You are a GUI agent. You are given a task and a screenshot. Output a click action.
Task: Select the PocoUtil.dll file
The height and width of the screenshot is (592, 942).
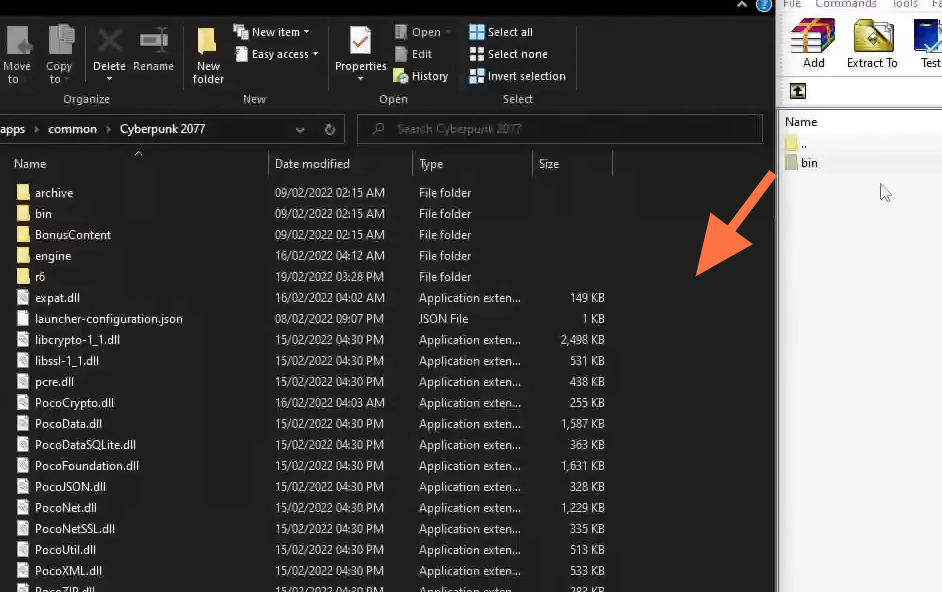(65, 551)
